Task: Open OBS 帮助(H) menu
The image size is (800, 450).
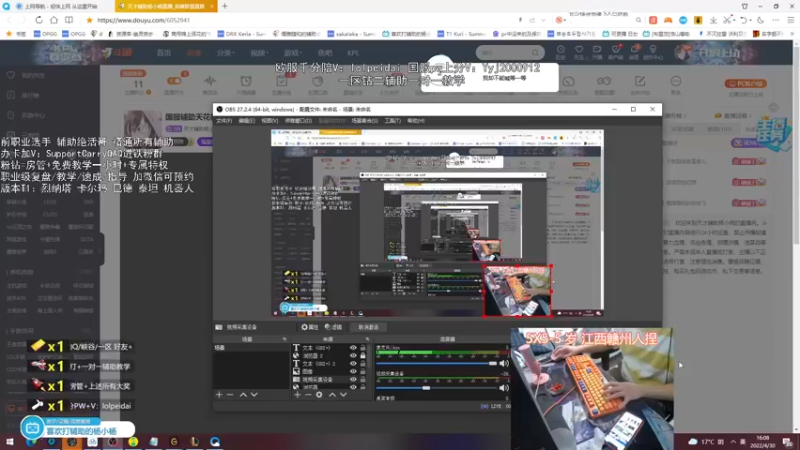Action: coord(416,121)
